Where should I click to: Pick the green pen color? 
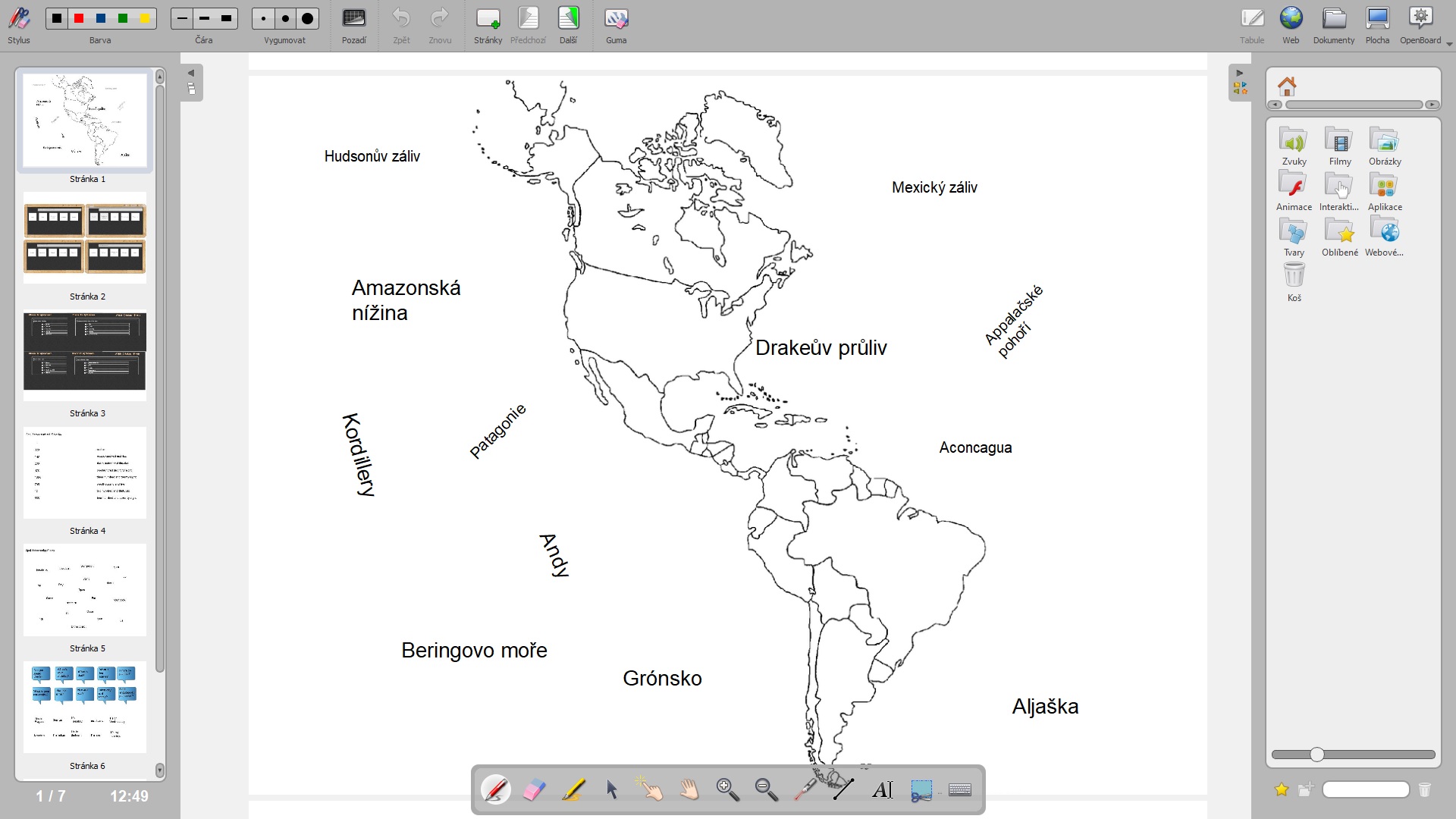[x=123, y=18]
